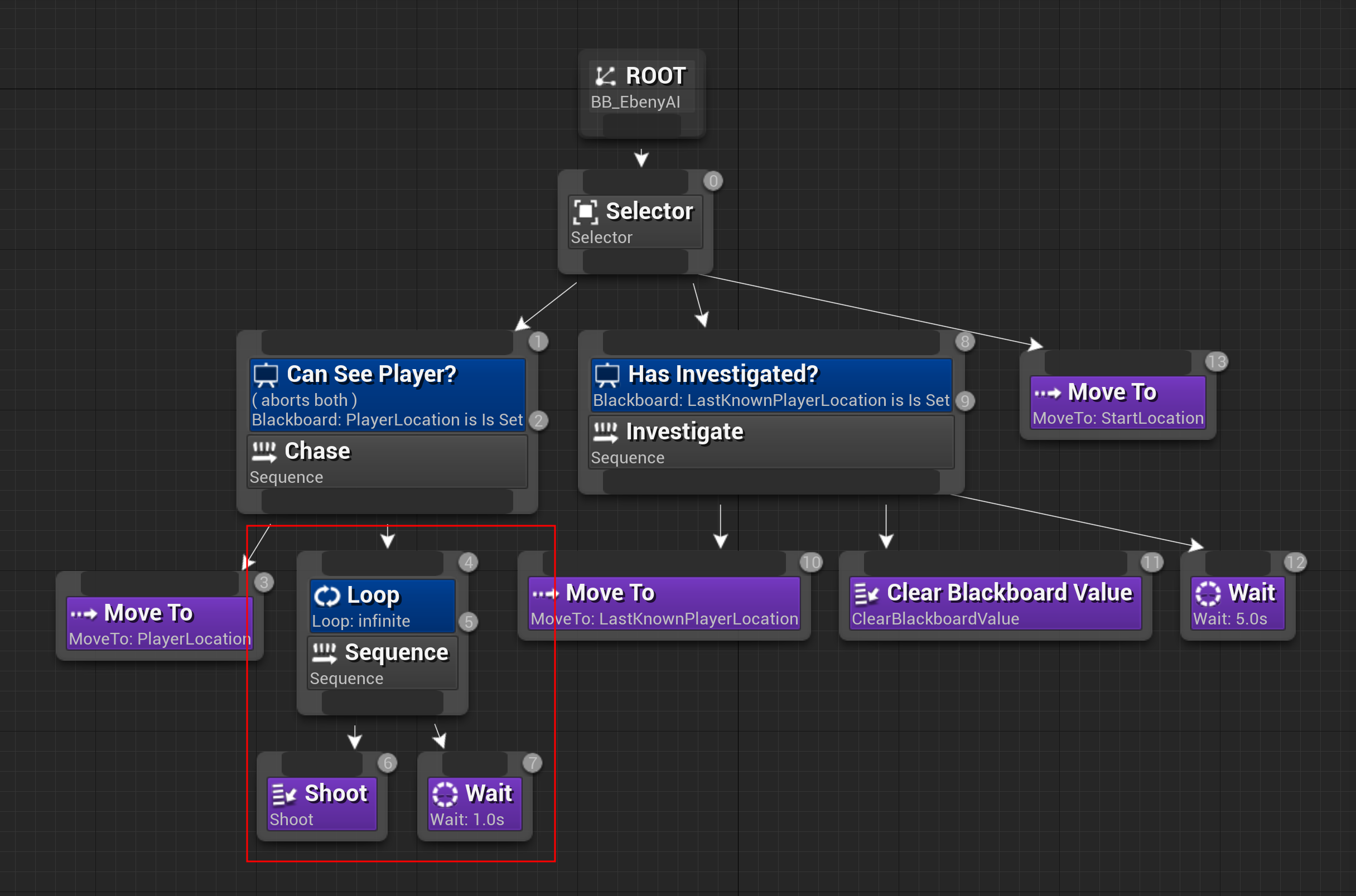
Task: Click execution index badge 8 on Investigate
Action: coord(965,342)
